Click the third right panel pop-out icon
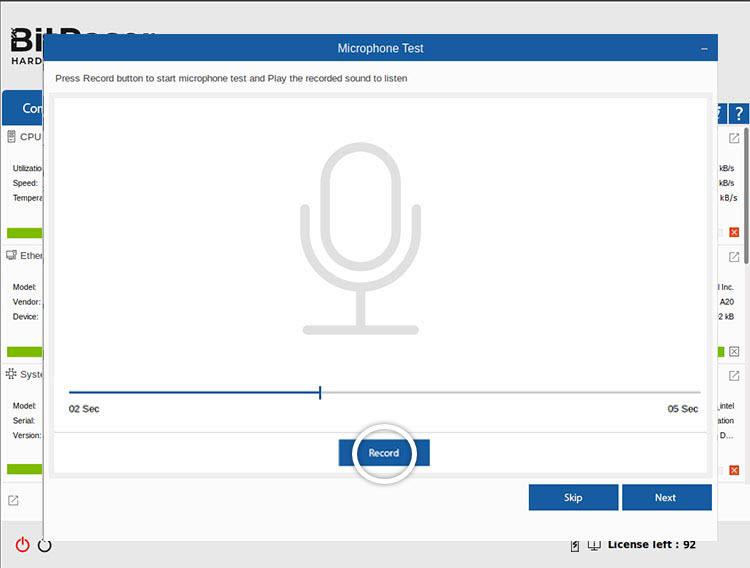This screenshot has width=750, height=568. 734,375
